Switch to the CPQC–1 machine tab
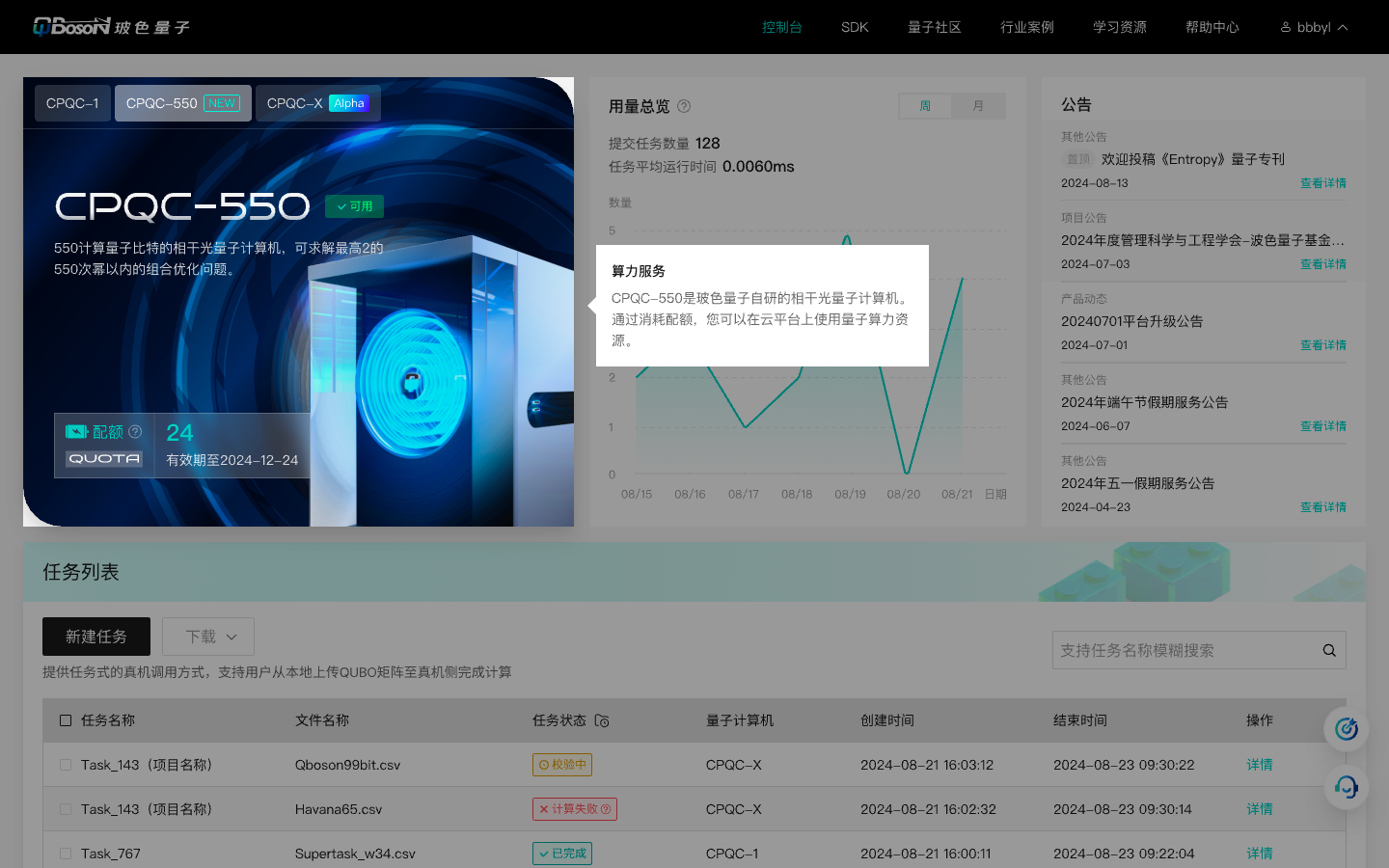1389x868 pixels. pos(72,103)
